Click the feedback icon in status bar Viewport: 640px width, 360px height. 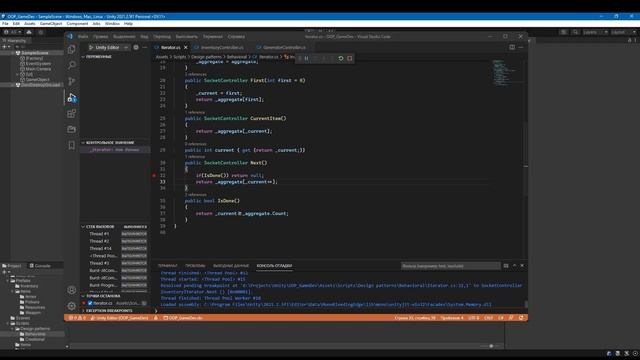tap(511, 318)
